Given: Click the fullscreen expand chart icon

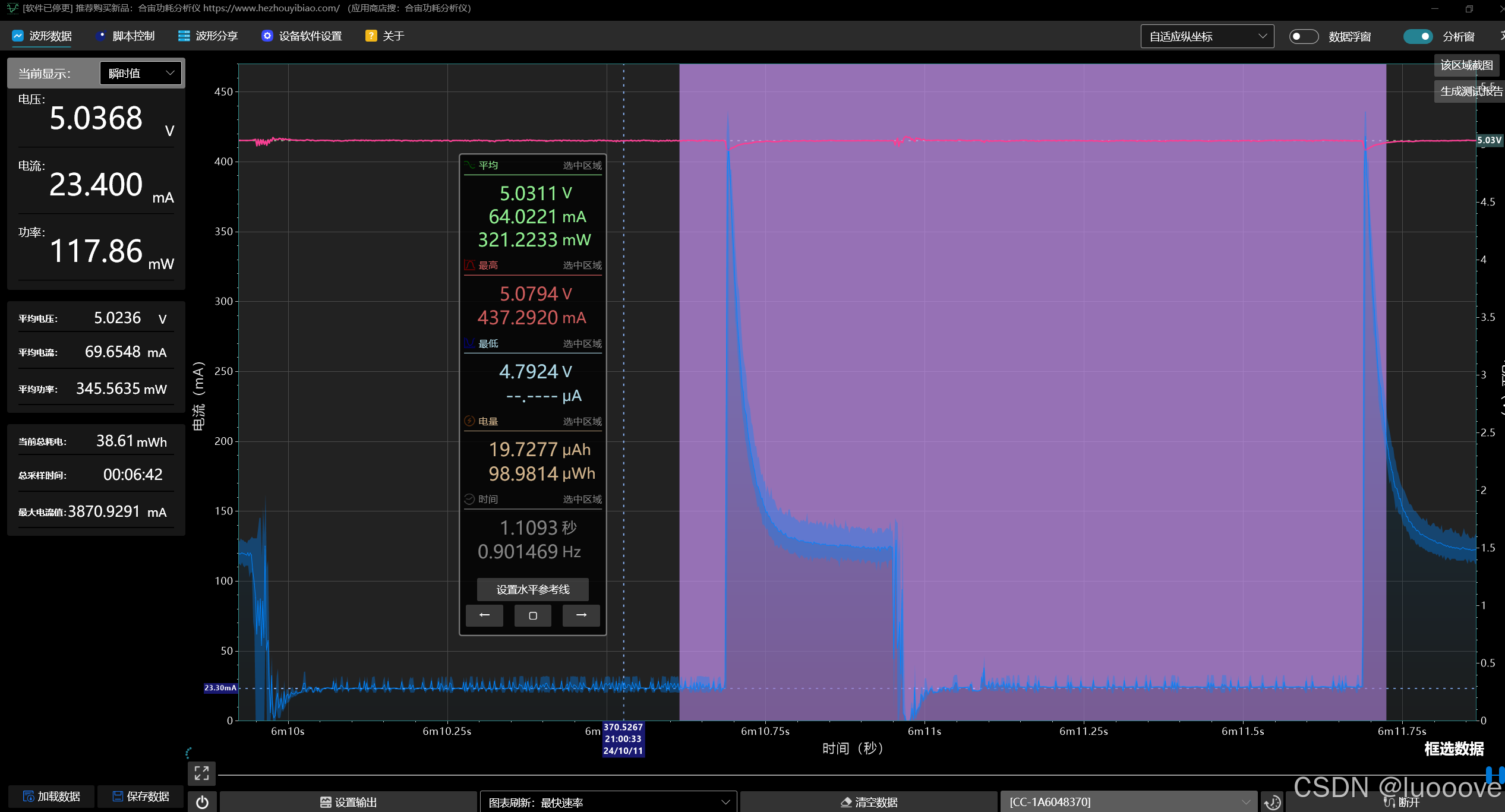Looking at the screenshot, I should [201, 772].
